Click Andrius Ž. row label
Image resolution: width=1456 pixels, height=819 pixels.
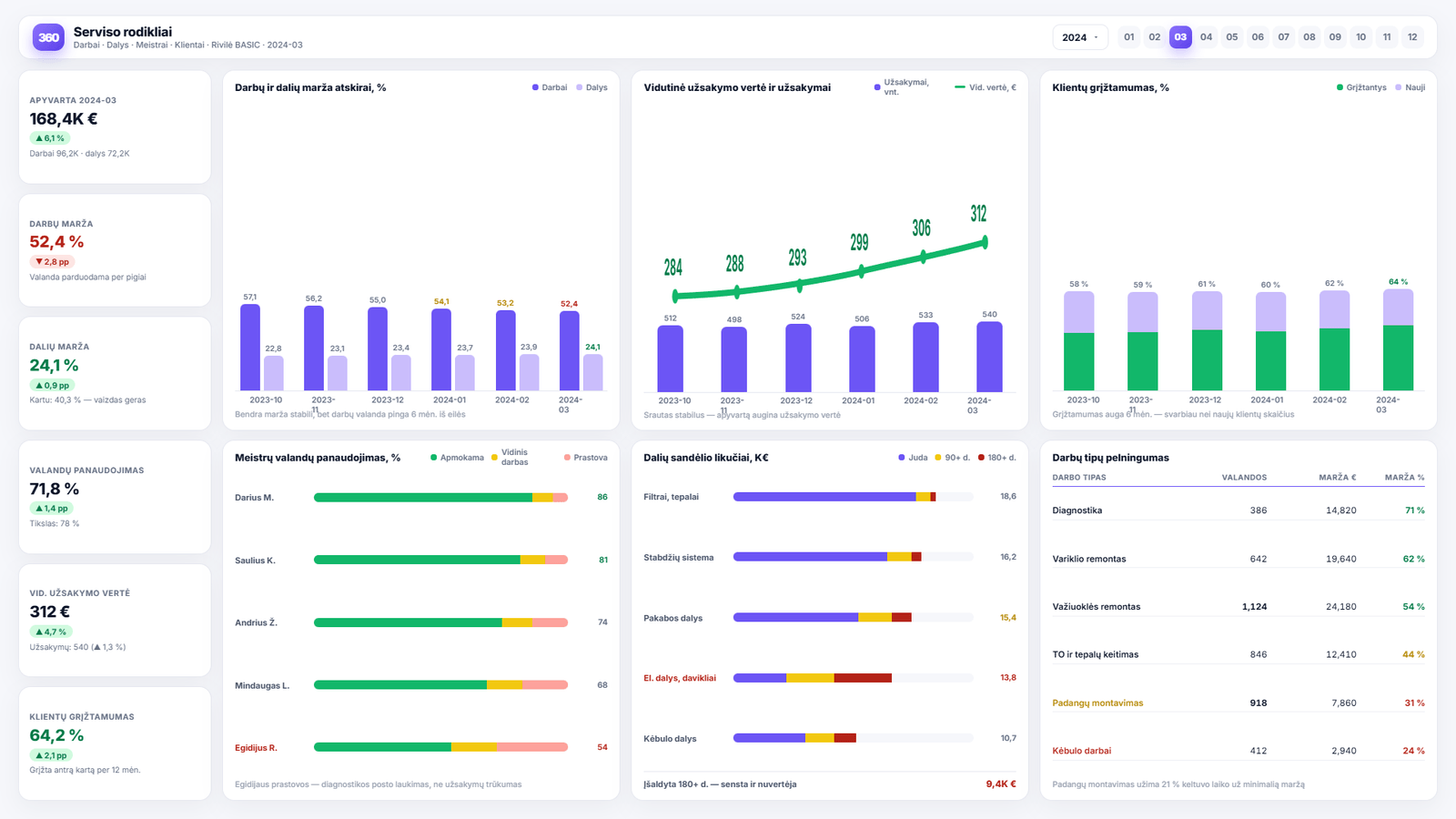(x=256, y=622)
